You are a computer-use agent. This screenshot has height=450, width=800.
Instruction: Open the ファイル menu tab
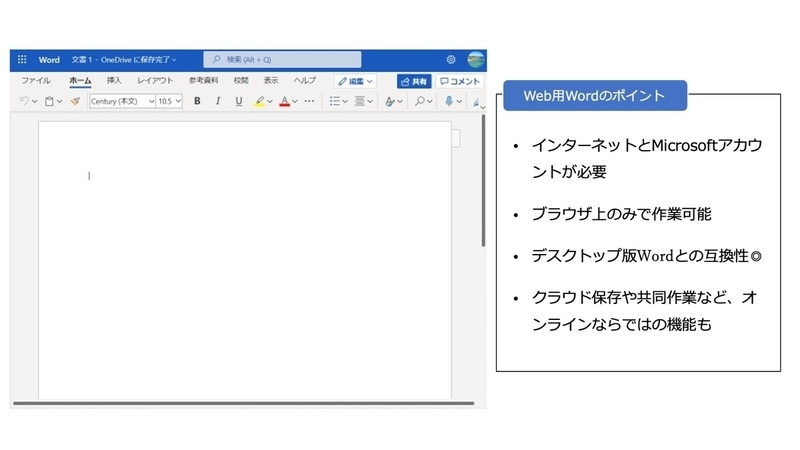click(36, 81)
